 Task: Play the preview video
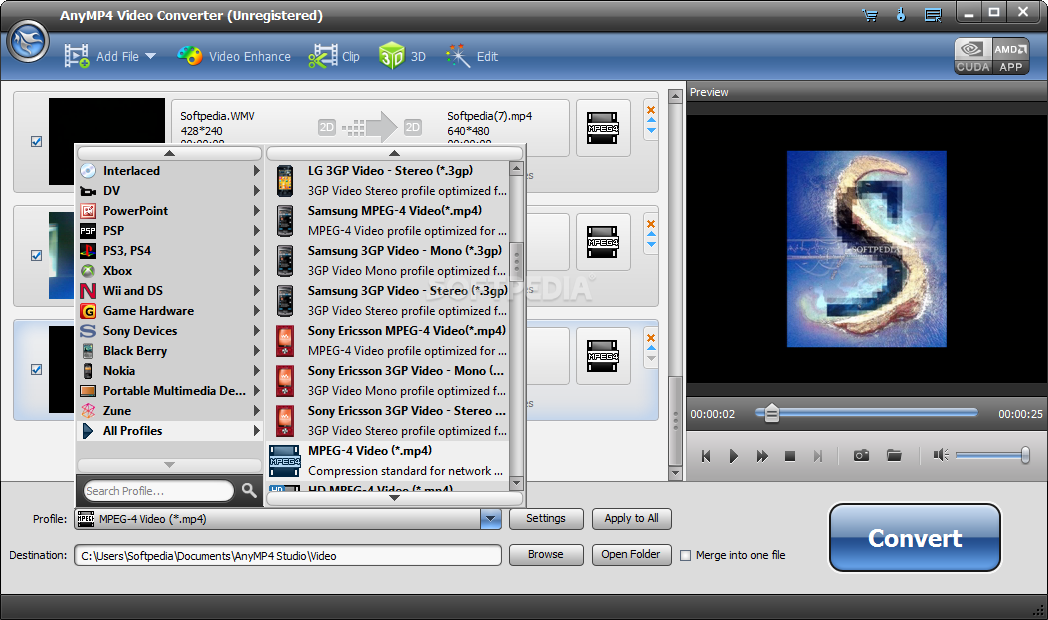734,456
